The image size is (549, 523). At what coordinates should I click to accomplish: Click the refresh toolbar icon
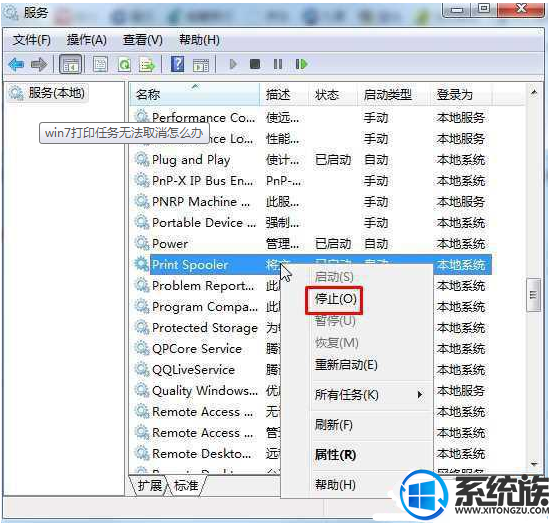tap(124, 64)
